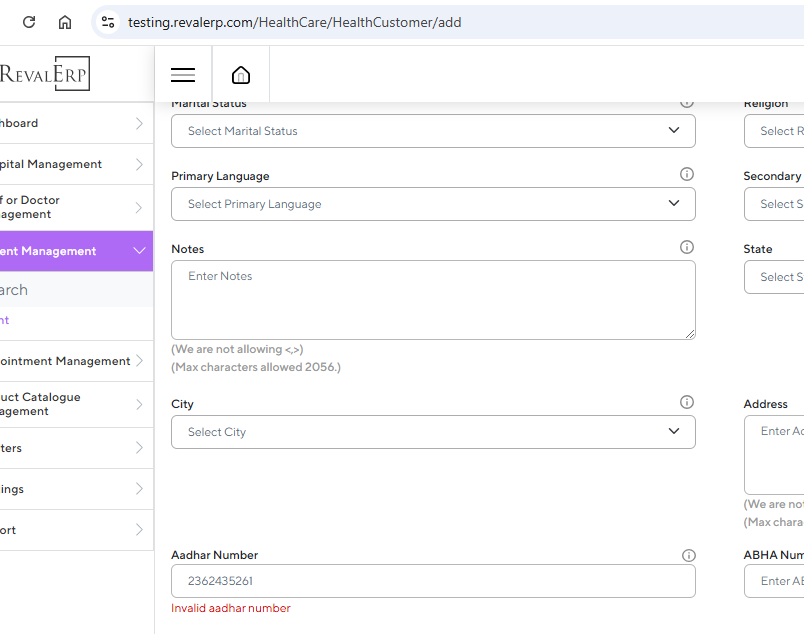Screen dimensions: 804x634
Task: Open the browser home page button
Action: tap(65, 22)
